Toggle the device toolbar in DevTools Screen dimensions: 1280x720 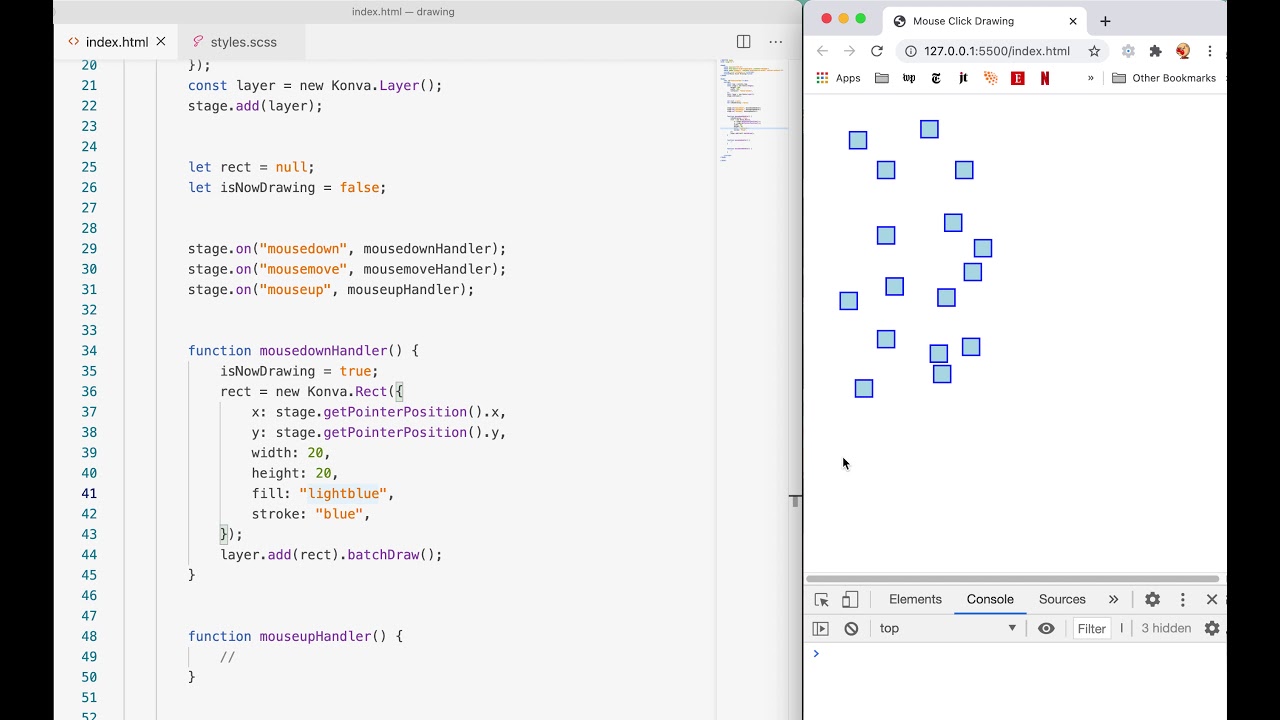coord(850,600)
